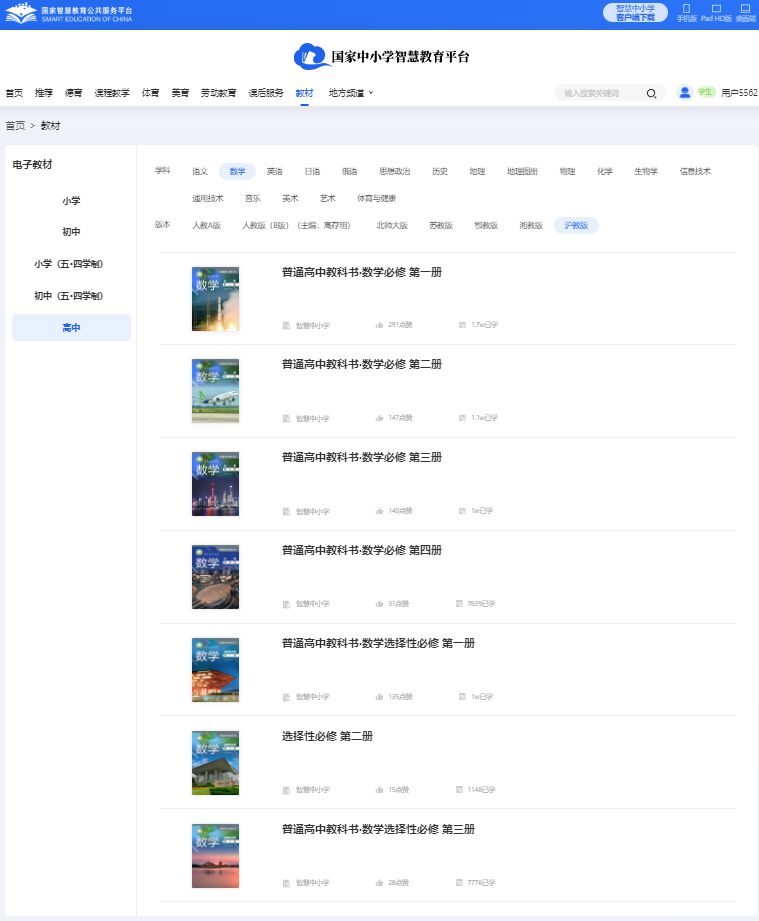Click the 智慧中小学 client download button
The image size is (759, 921).
(x=635, y=12)
